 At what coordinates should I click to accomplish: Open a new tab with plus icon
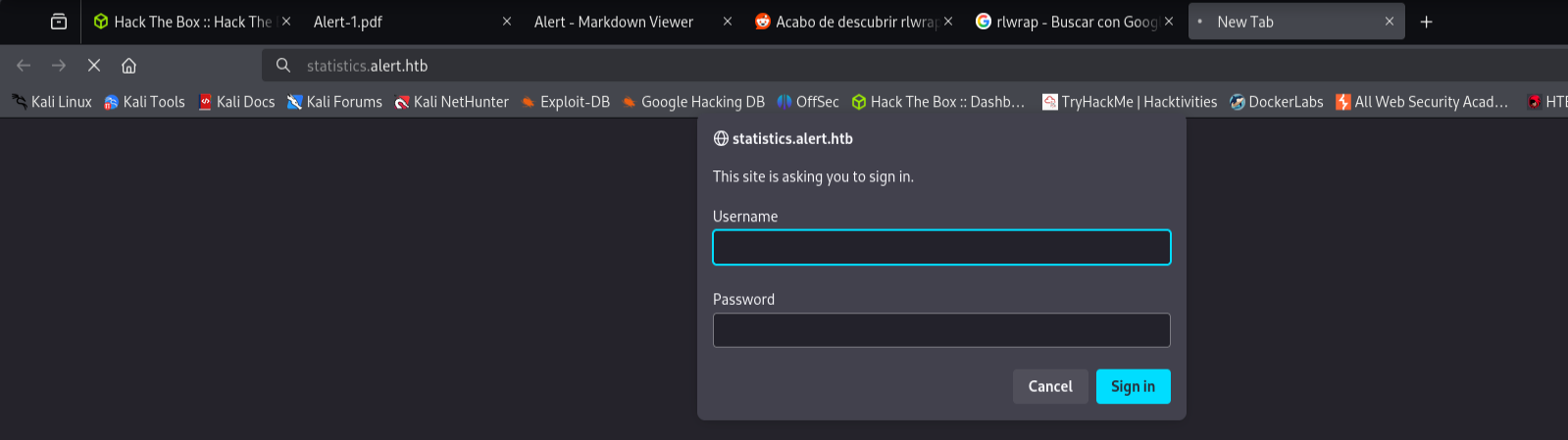pos(1427,22)
